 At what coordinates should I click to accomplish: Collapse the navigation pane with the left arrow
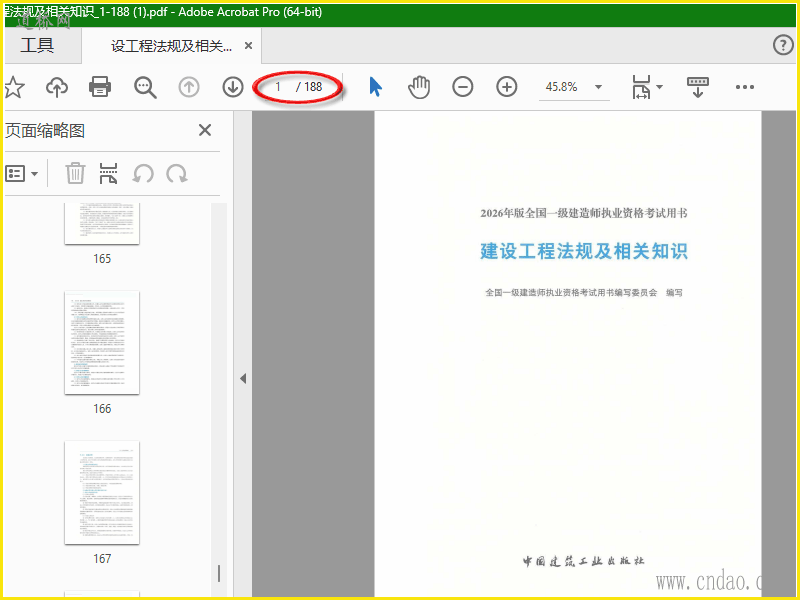click(243, 379)
